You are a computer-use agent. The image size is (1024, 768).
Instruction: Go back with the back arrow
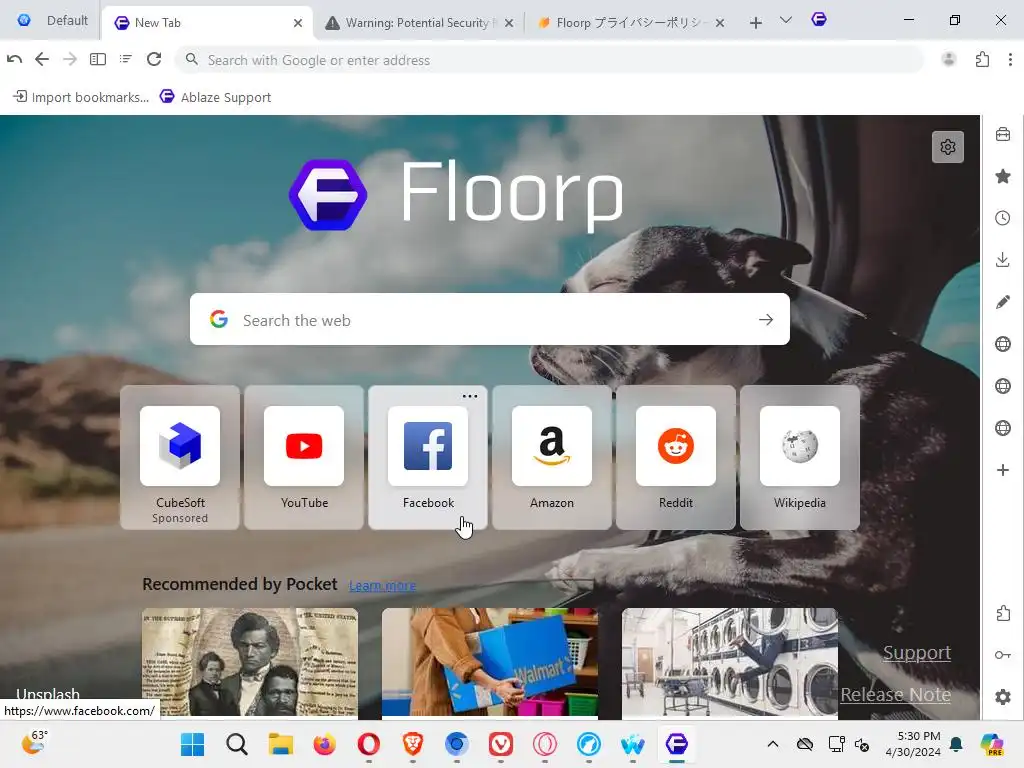[42, 59]
